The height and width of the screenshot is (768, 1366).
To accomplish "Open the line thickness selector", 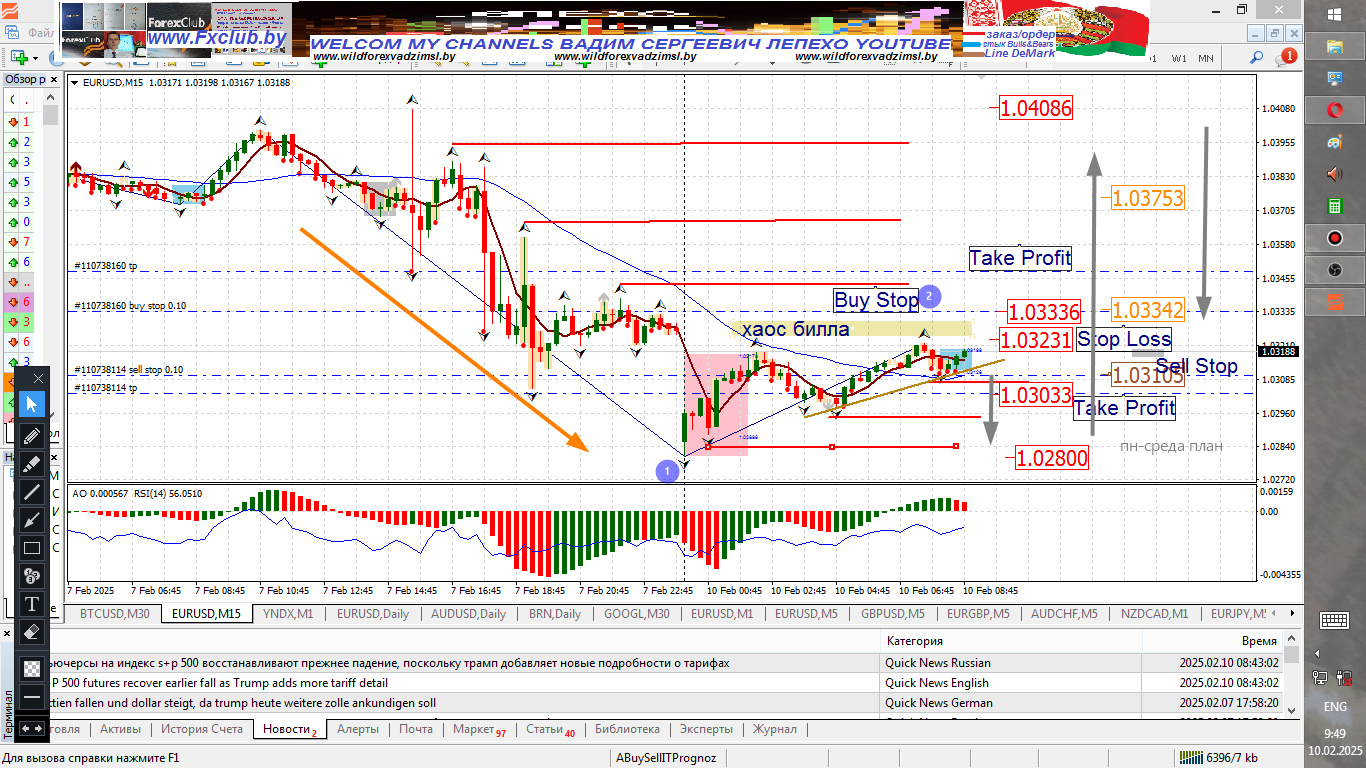I will 31,696.
